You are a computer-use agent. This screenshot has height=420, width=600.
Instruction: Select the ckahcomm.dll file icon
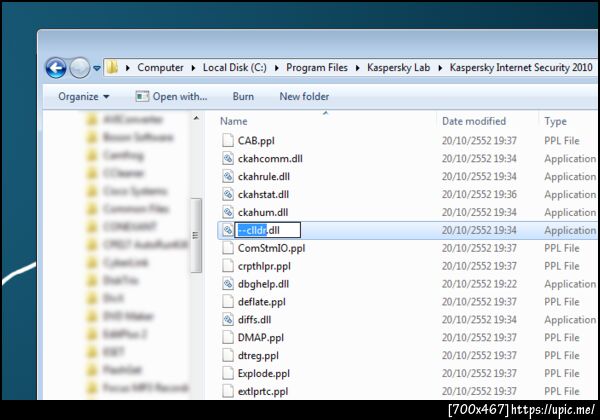pyautogui.click(x=228, y=158)
